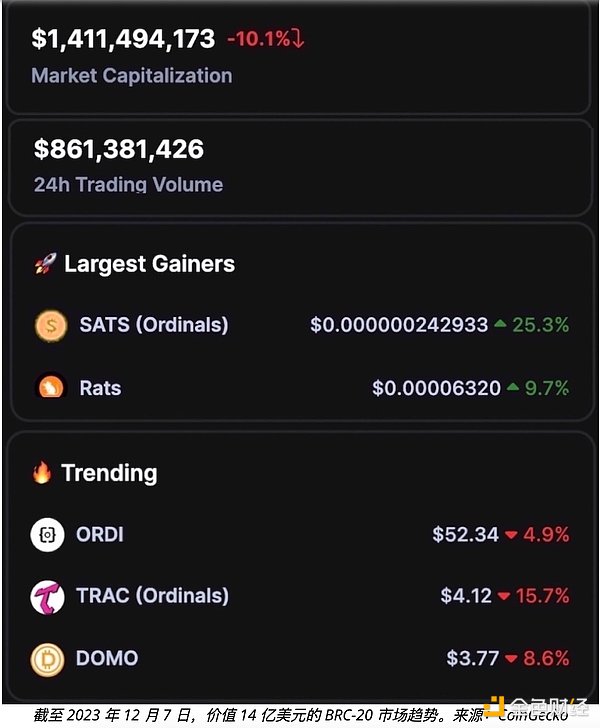Click the $1,411,494,173 market cap value

point(123,39)
